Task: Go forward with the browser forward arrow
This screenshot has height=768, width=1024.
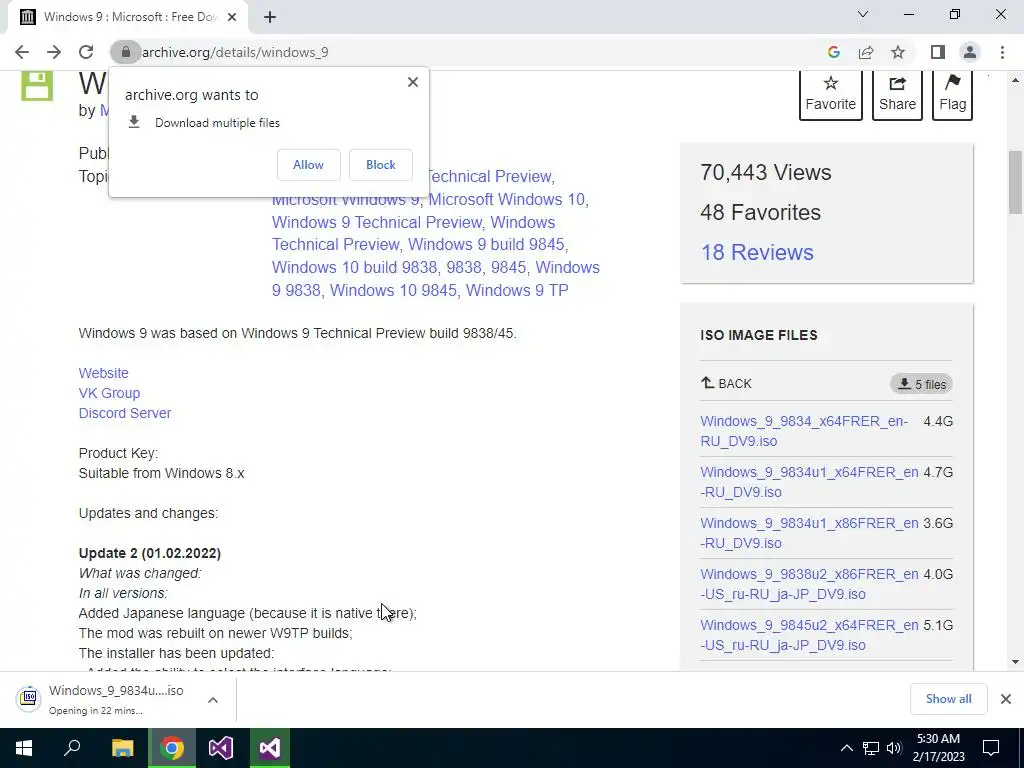Action: click(54, 52)
